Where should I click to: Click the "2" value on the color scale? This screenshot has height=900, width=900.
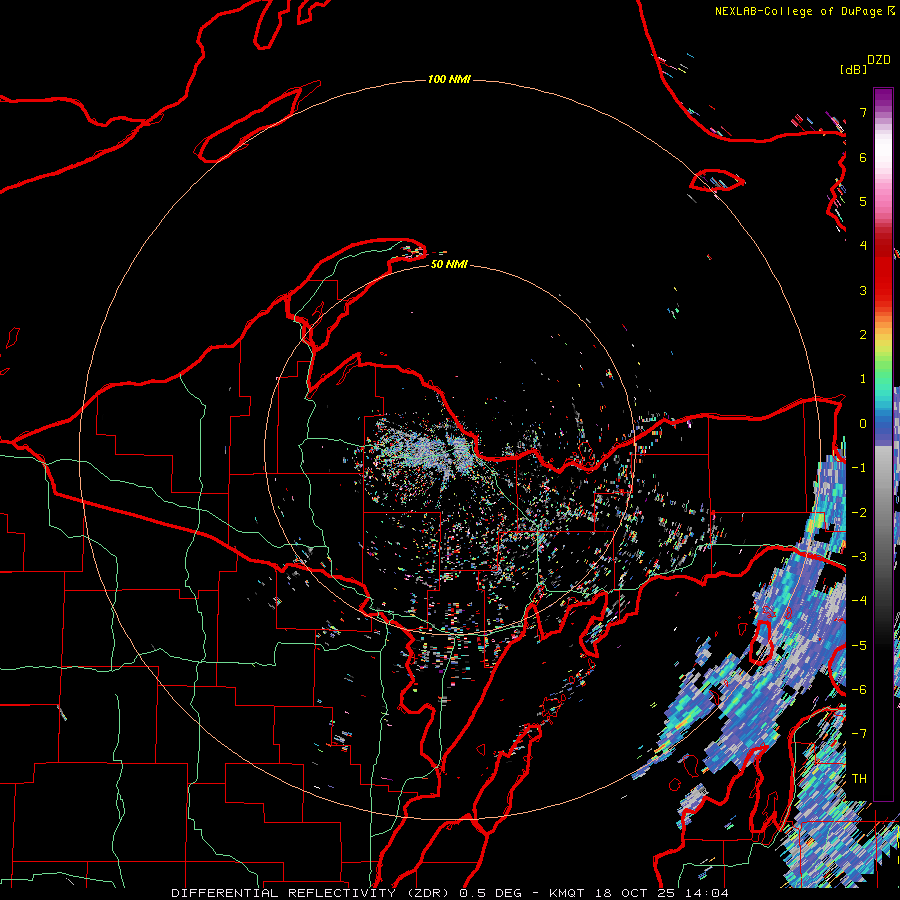(x=863, y=335)
